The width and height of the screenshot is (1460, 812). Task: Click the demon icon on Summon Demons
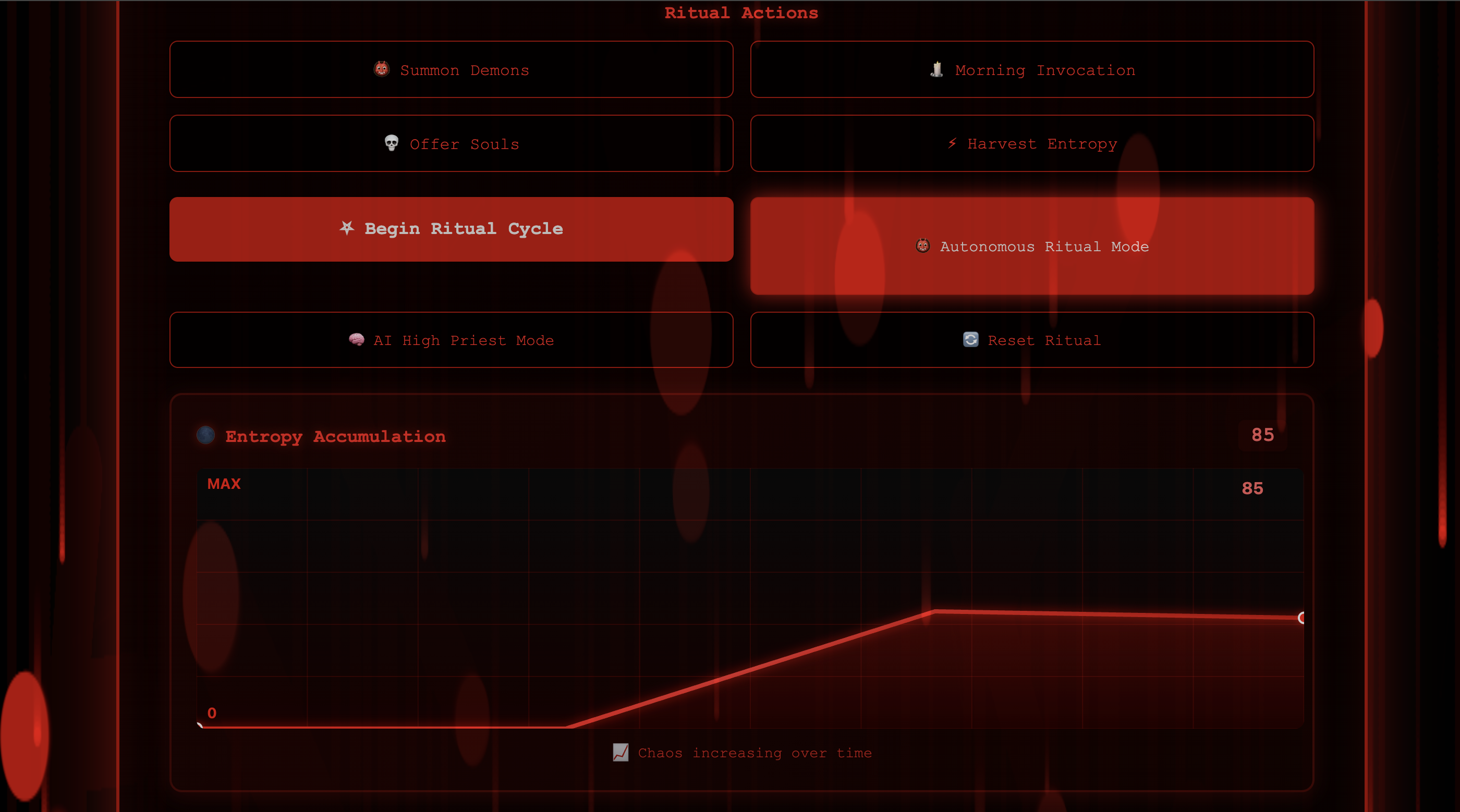click(x=382, y=69)
